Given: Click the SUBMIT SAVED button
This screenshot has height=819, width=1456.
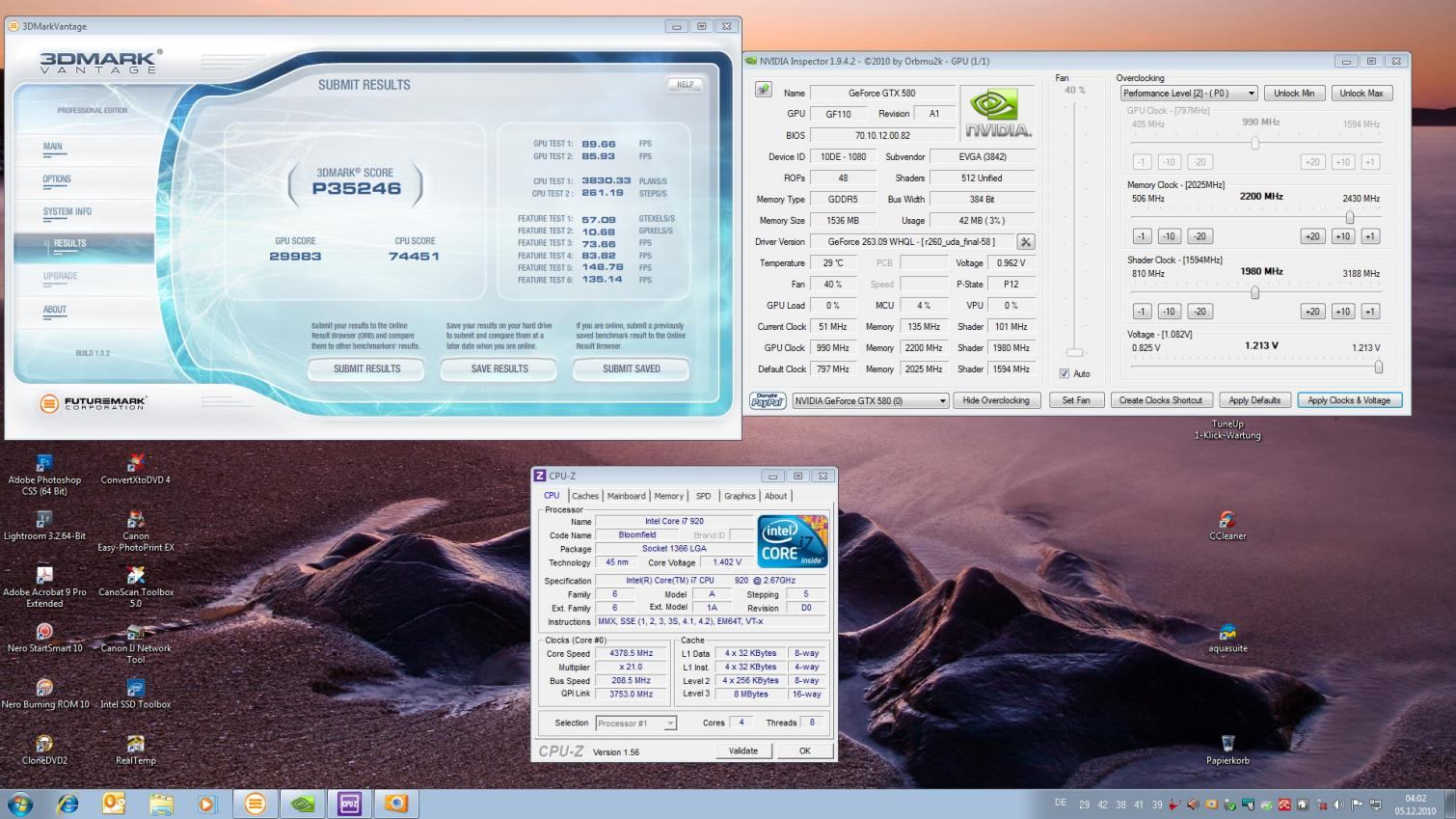Looking at the screenshot, I should [x=632, y=369].
